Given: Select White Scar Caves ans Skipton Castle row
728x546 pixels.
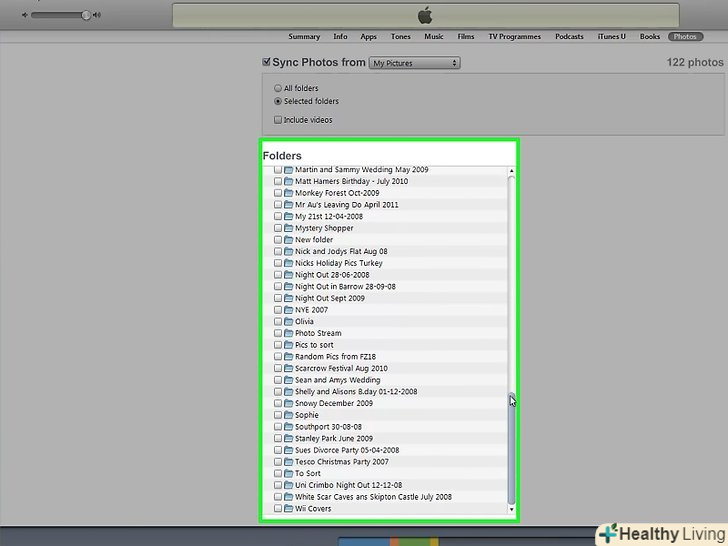Looking at the screenshot, I should click(x=385, y=497).
